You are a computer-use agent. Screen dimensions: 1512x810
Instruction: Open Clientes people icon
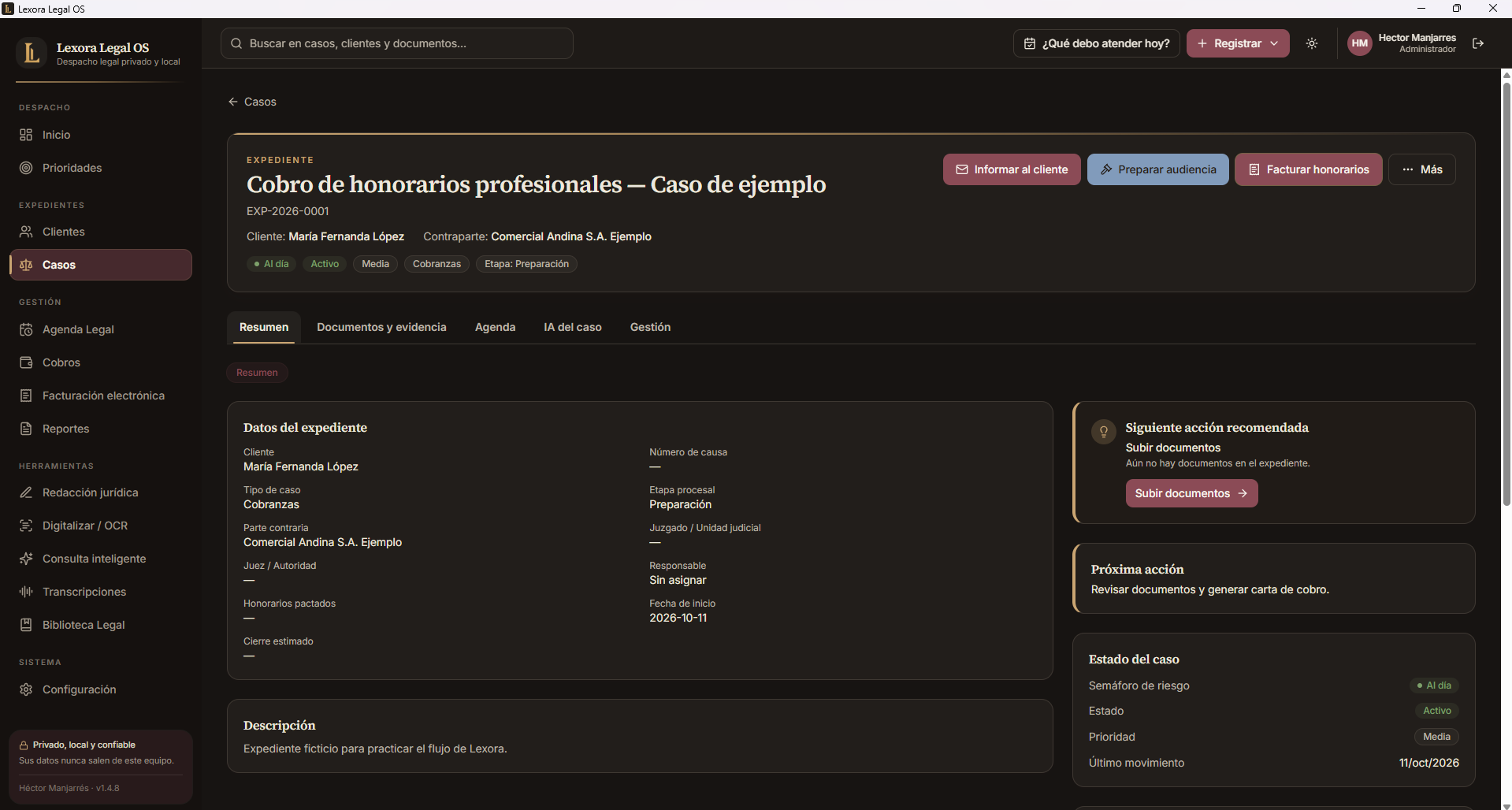point(26,232)
